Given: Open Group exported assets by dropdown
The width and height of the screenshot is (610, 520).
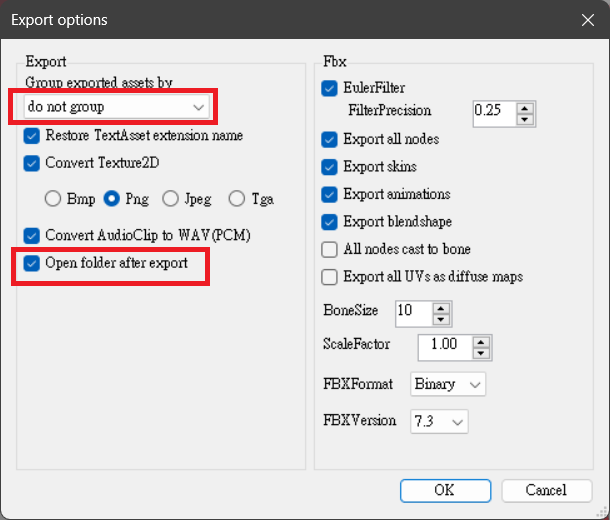Looking at the screenshot, I should [x=116, y=106].
